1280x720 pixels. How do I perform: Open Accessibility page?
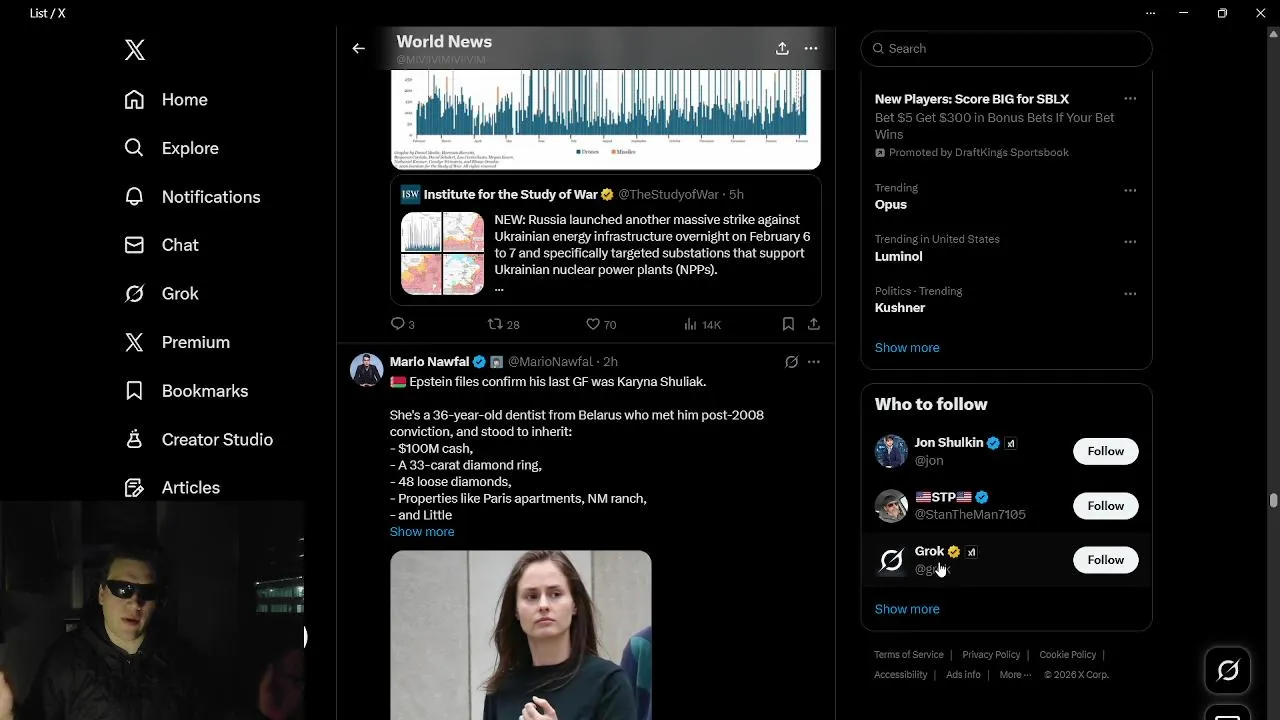901,675
